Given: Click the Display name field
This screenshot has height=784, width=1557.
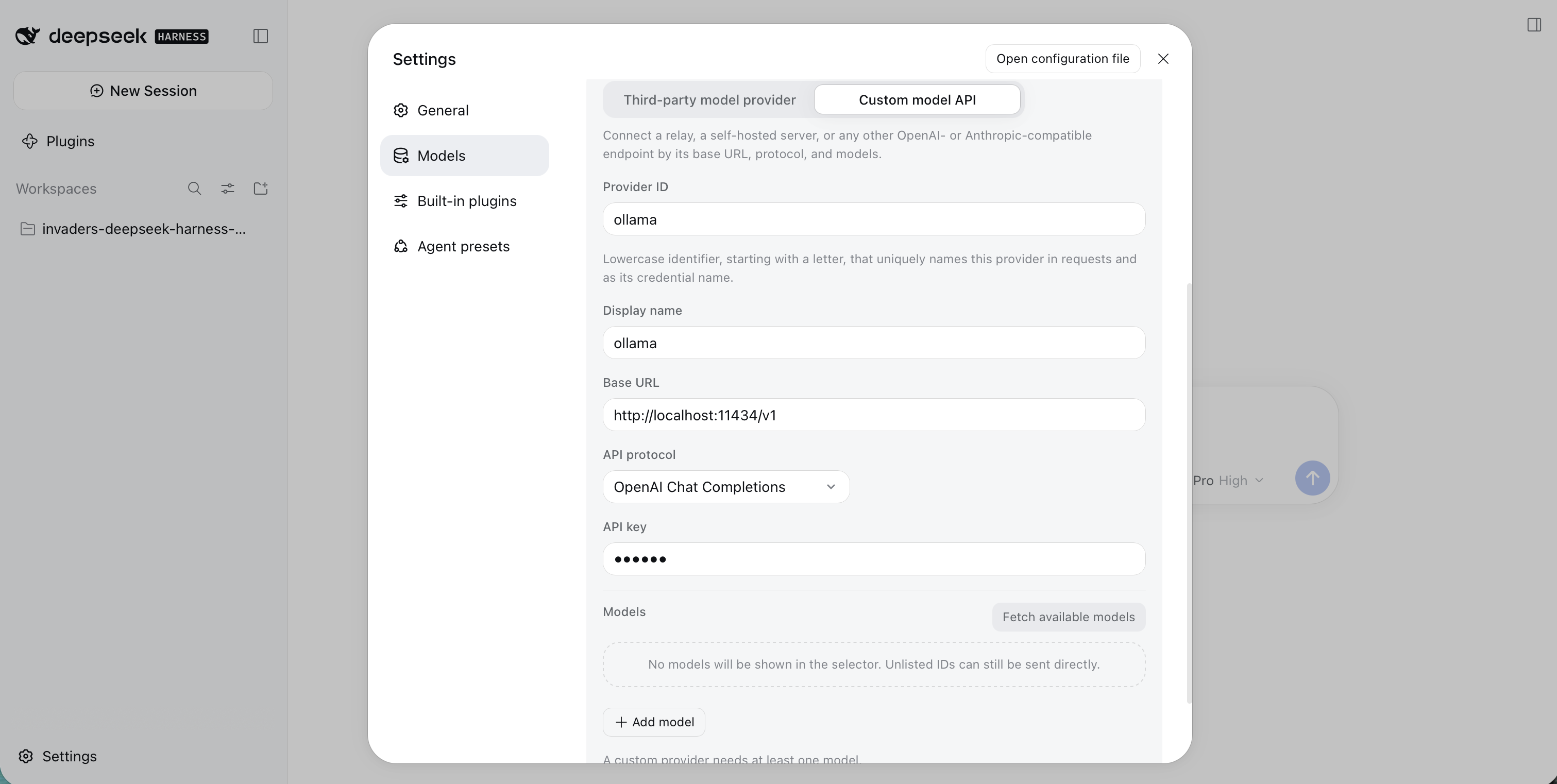Looking at the screenshot, I should click(873, 343).
